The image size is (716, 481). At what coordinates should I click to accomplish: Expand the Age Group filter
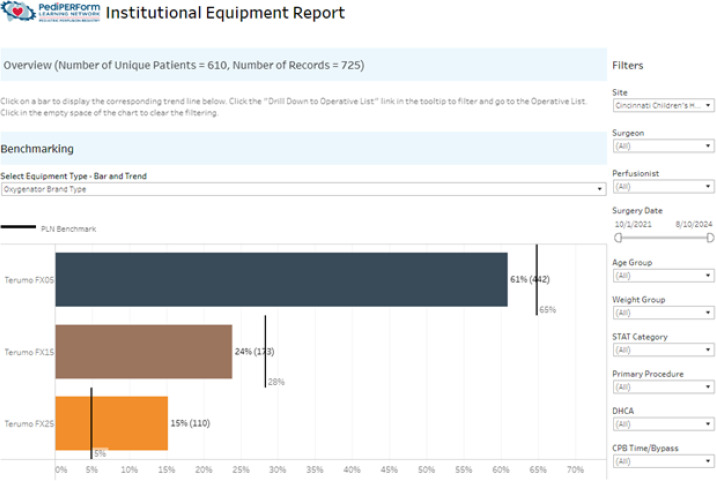663,275
